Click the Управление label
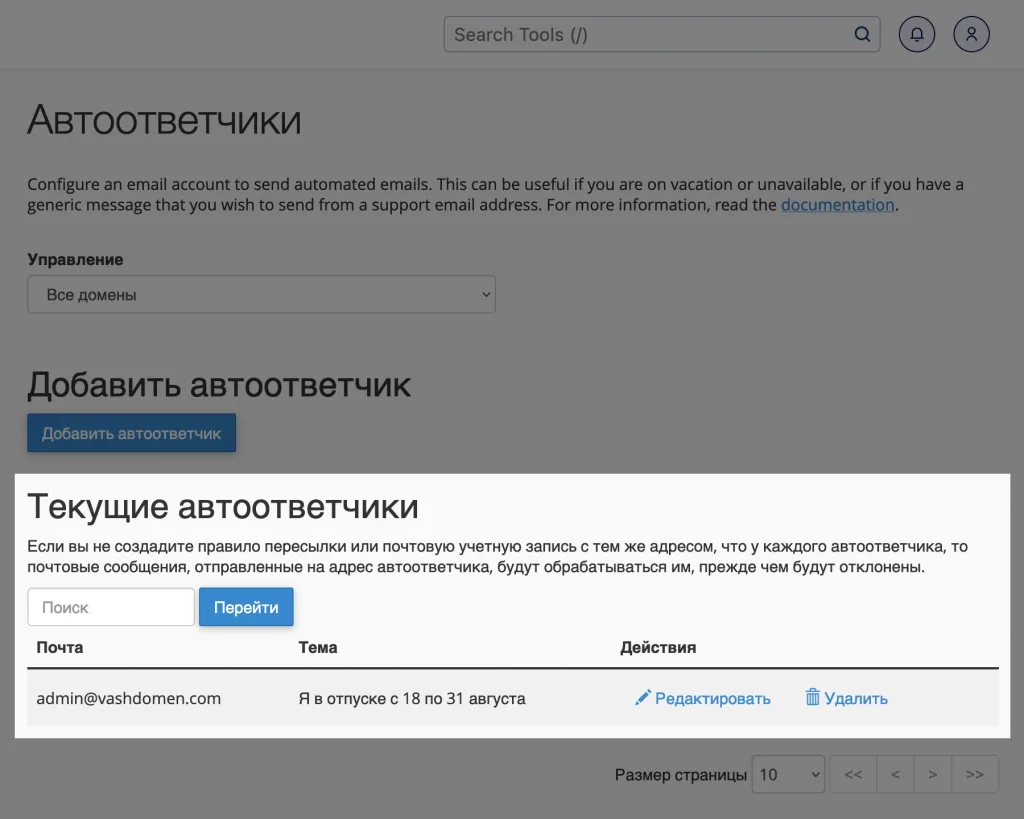Image resolution: width=1024 pixels, height=819 pixels. click(75, 260)
